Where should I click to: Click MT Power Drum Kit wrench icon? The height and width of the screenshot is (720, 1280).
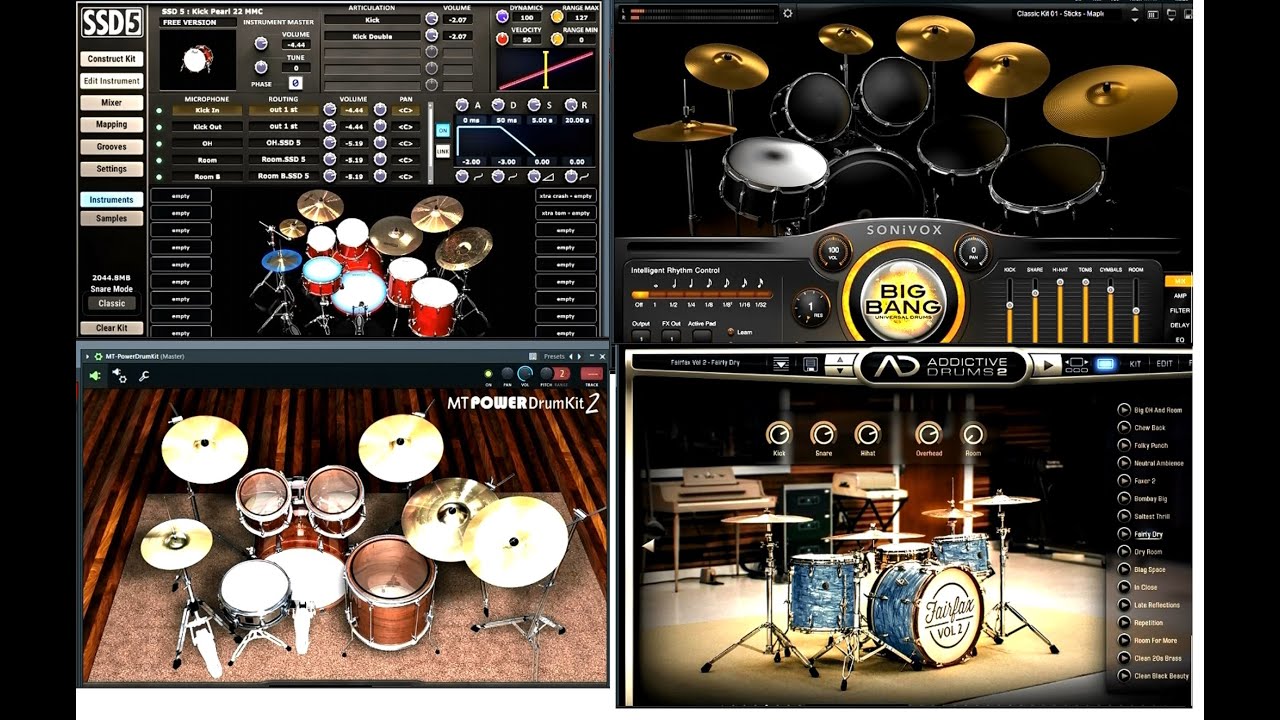click(145, 376)
